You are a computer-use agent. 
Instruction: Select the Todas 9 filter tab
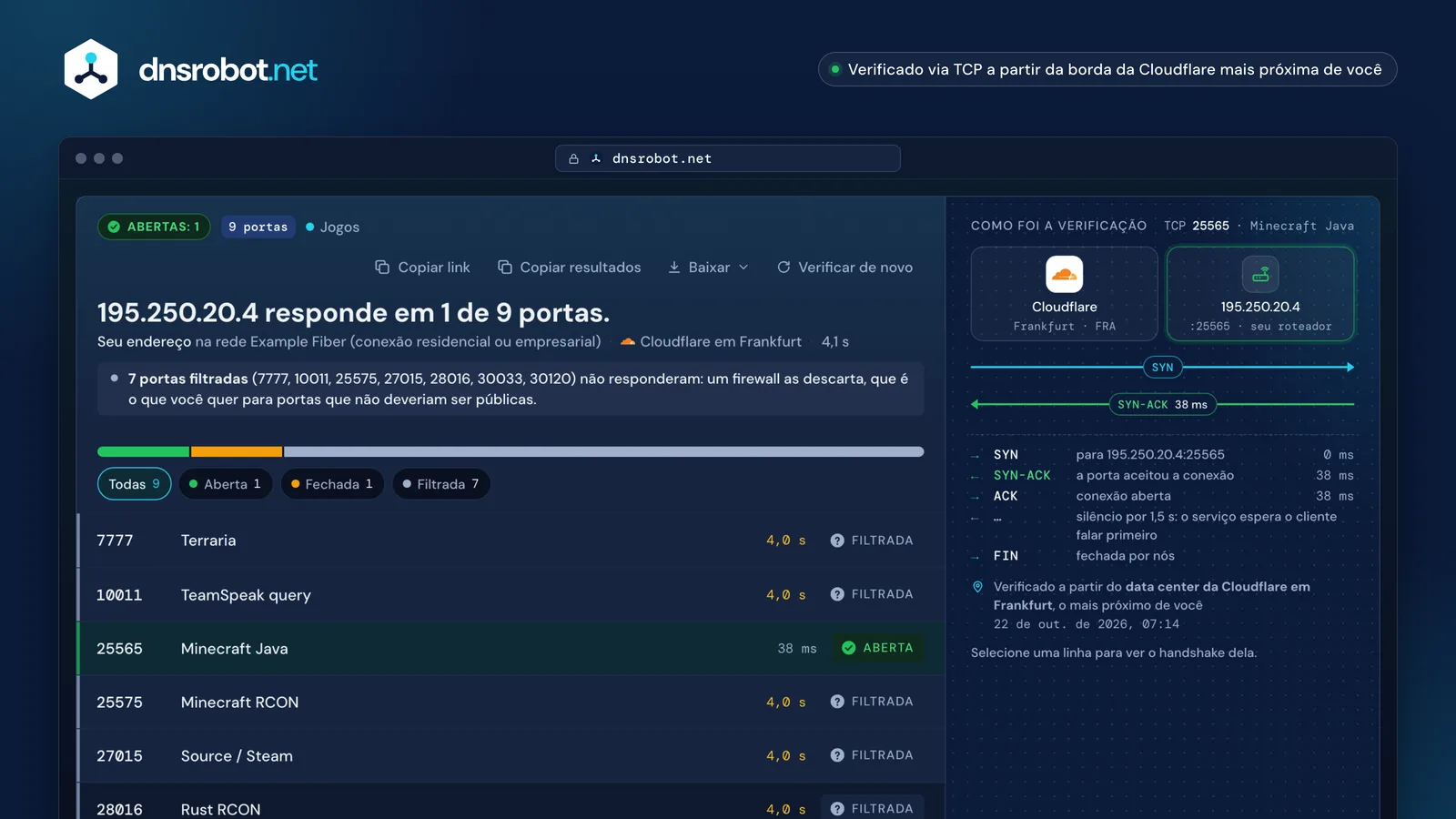click(134, 484)
